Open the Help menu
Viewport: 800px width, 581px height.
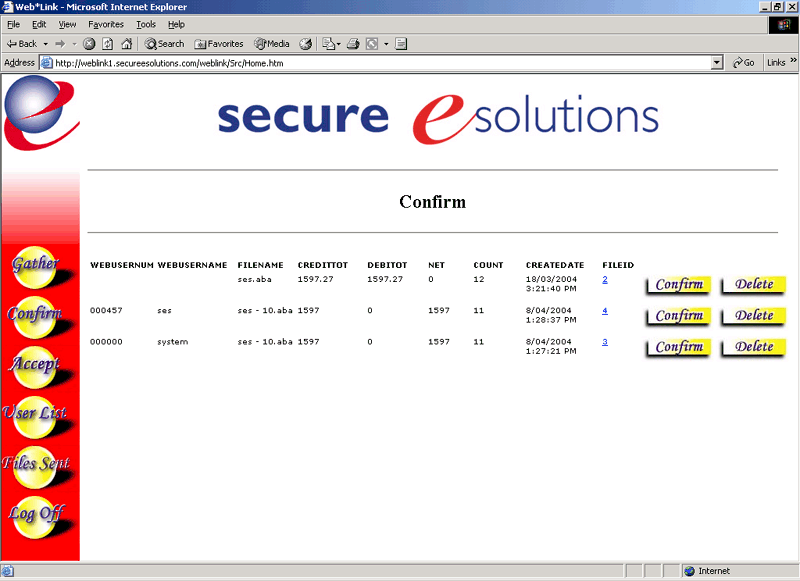176,24
